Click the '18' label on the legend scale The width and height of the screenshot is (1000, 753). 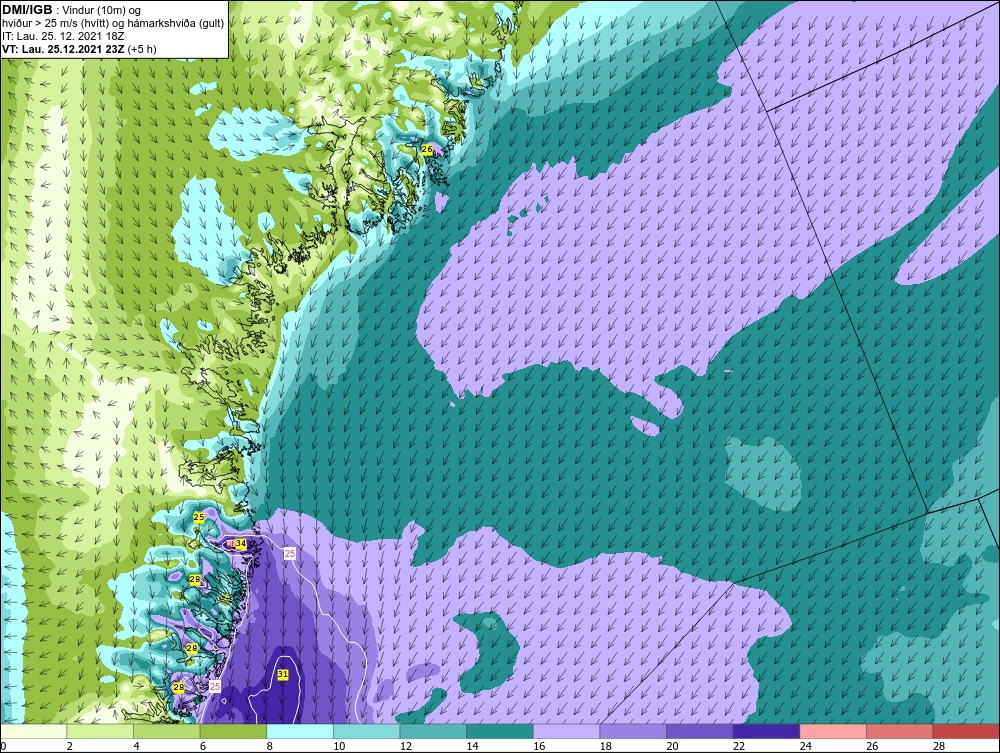tap(605, 746)
